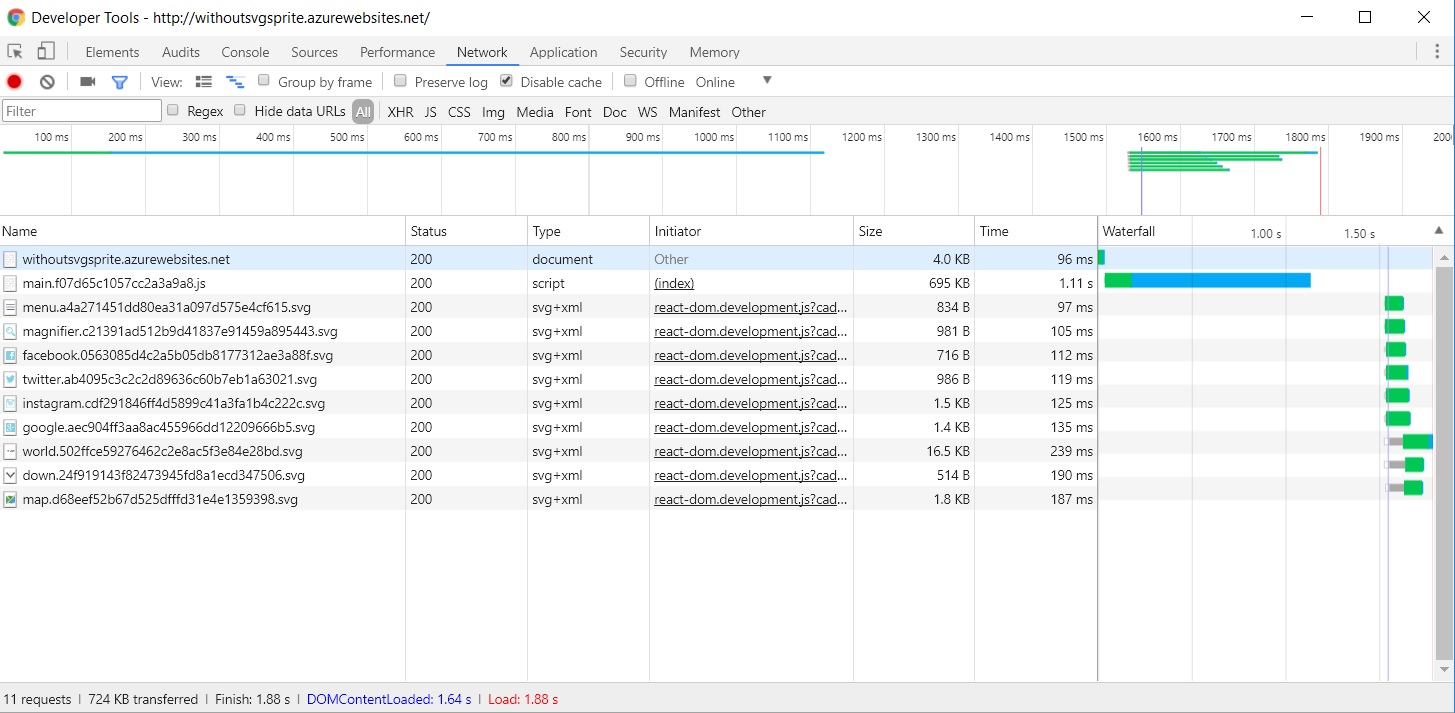This screenshot has height=713, width=1455.
Task: Switch to the Performance tab
Action: pos(397,52)
